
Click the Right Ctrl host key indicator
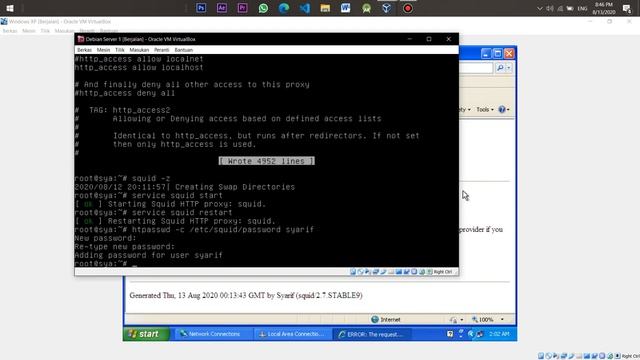(442, 272)
